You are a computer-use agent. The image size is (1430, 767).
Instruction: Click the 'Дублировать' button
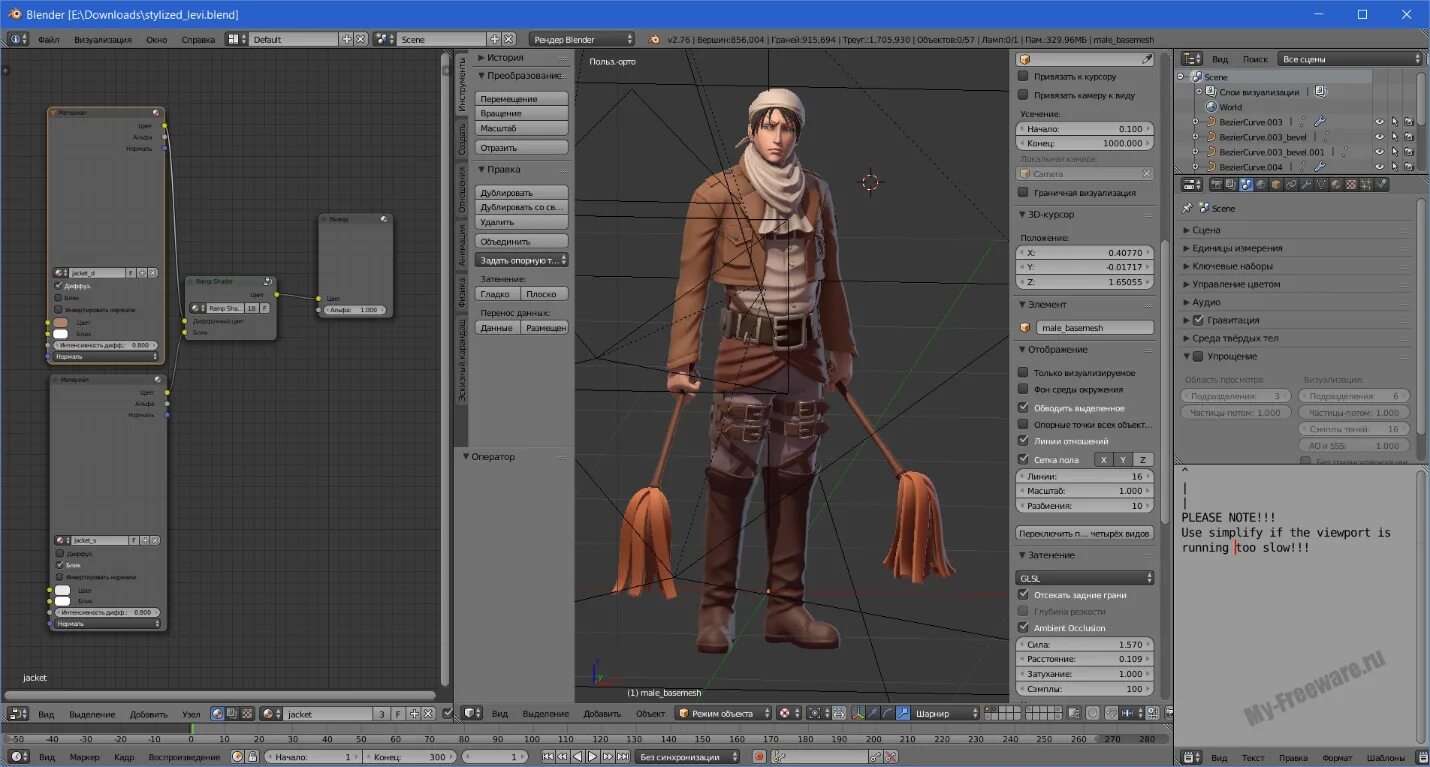tap(521, 192)
